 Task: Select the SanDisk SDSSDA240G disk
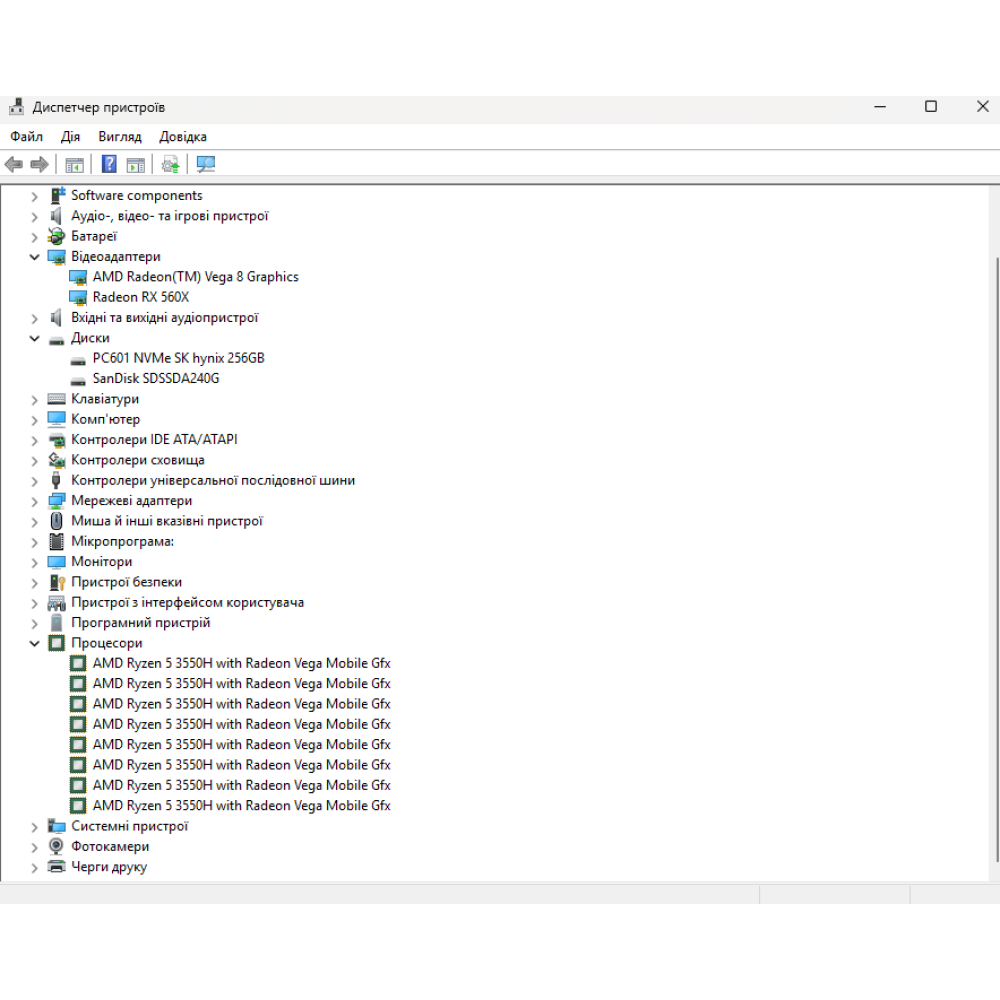(x=155, y=379)
